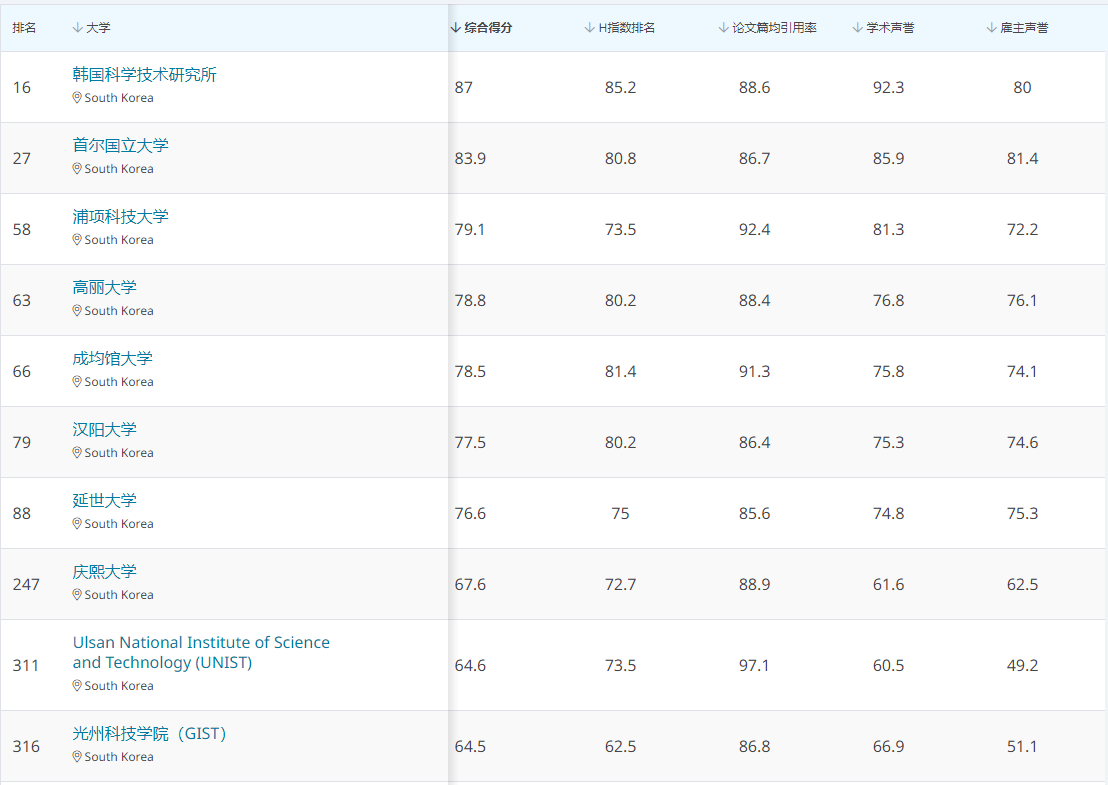Image resolution: width=1108 pixels, height=785 pixels.
Task: Select the 排名 column header
Action: 24,28
